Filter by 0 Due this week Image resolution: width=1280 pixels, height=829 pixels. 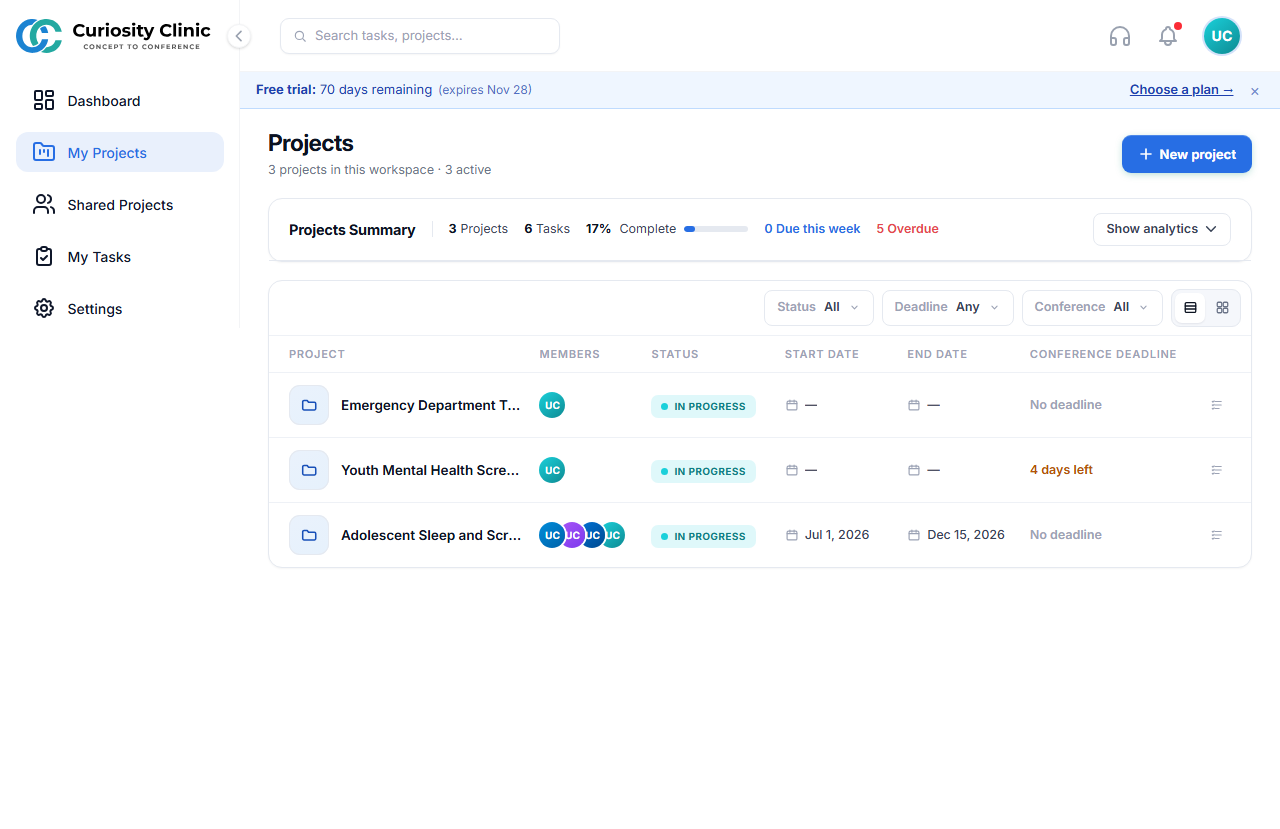pyautogui.click(x=812, y=229)
